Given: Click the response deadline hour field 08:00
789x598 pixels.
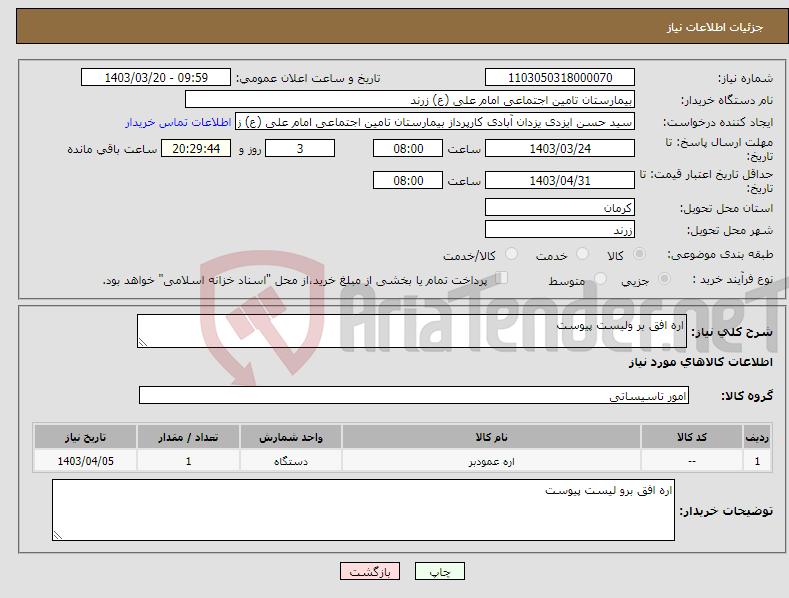Looking at the screenshot, I should pyautogui.click(x=408, y=148).
